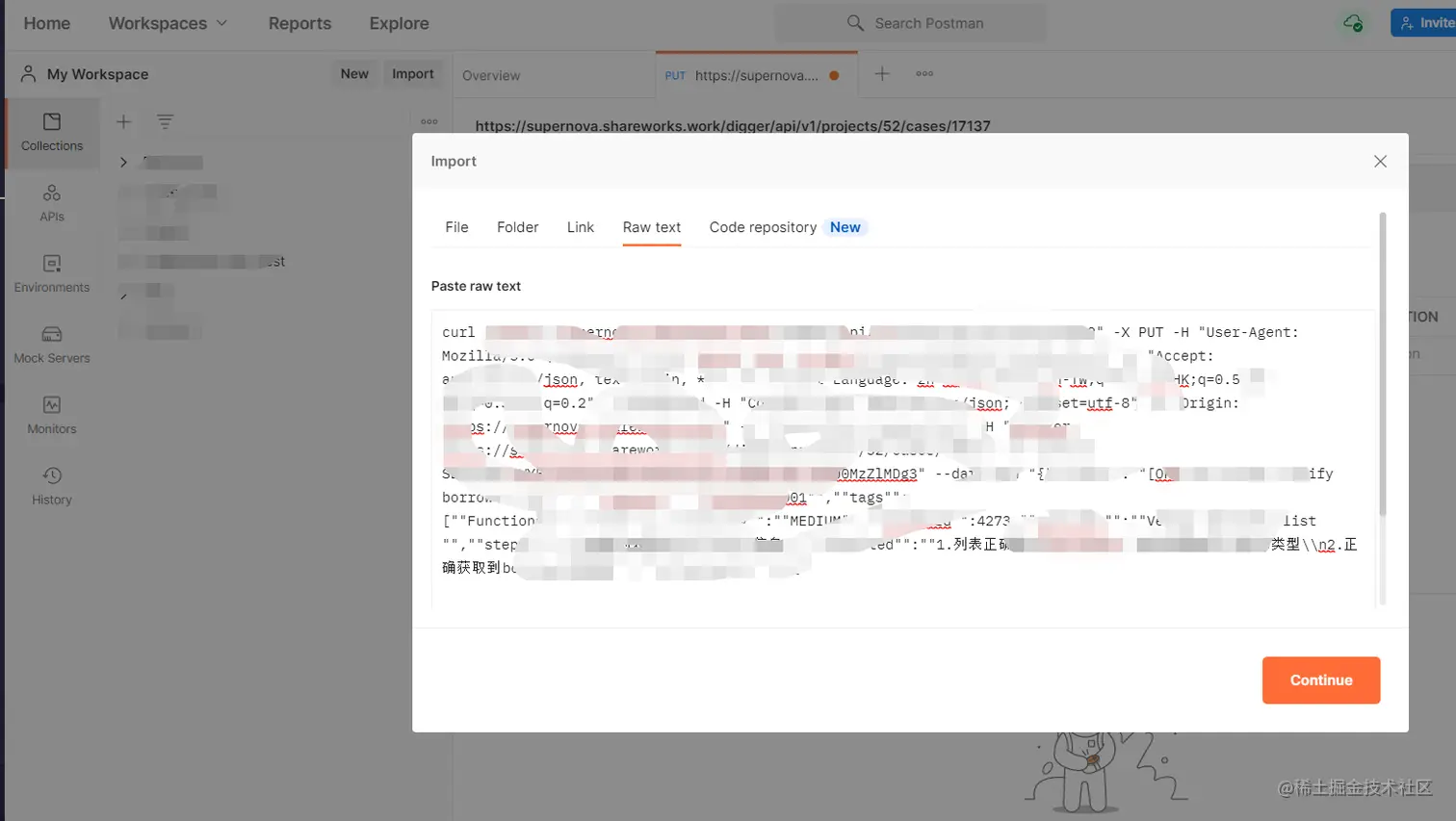Image resolution: width=1456 pixels, height=821 pixels.
Task: Click the Paste raw text label
Action: pos(476,286)
